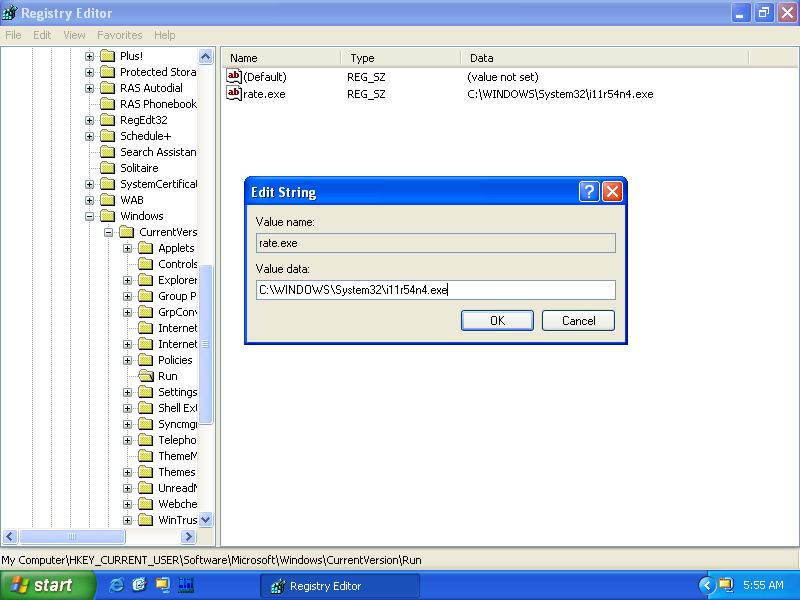Expand the Plus! tree node
The image size is (800, 600).
89,56
